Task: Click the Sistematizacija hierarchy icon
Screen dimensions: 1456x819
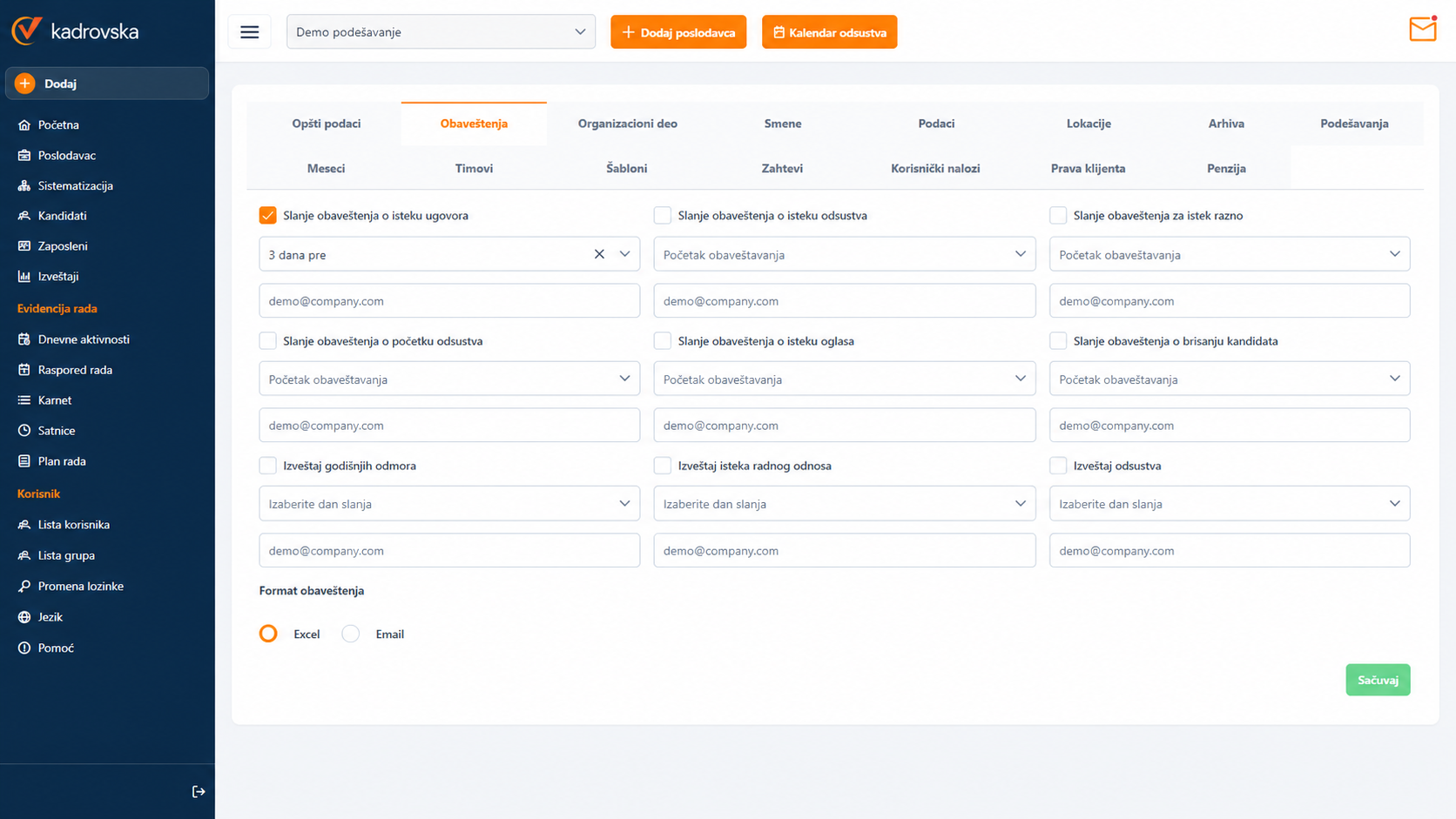Action: tap(24, 185)
